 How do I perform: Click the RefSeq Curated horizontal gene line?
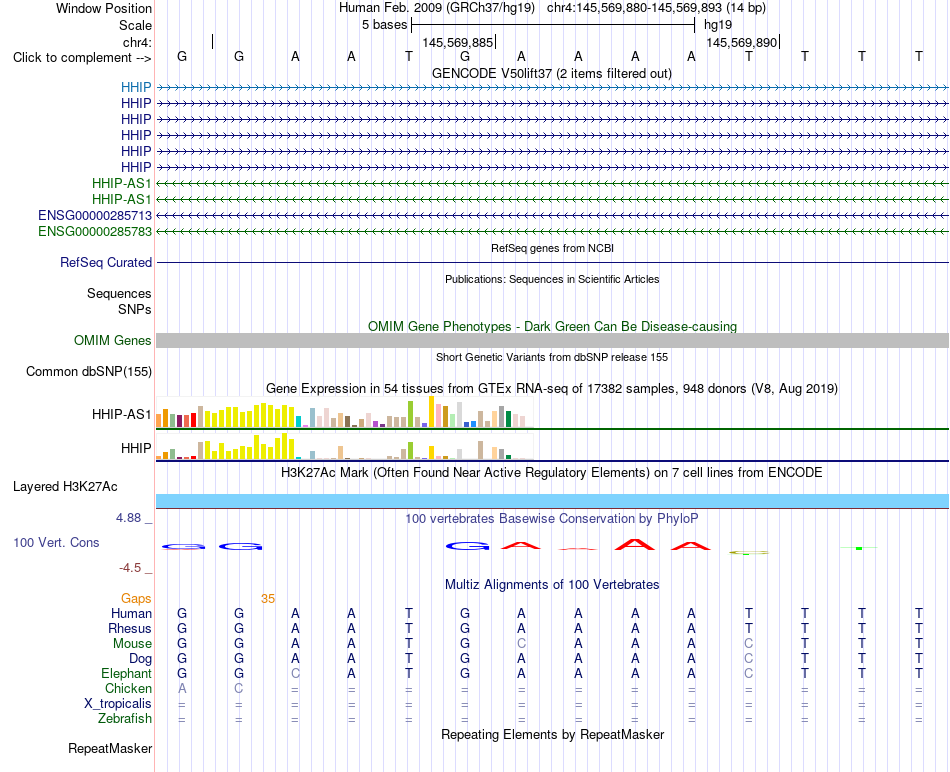click(552, 262)
